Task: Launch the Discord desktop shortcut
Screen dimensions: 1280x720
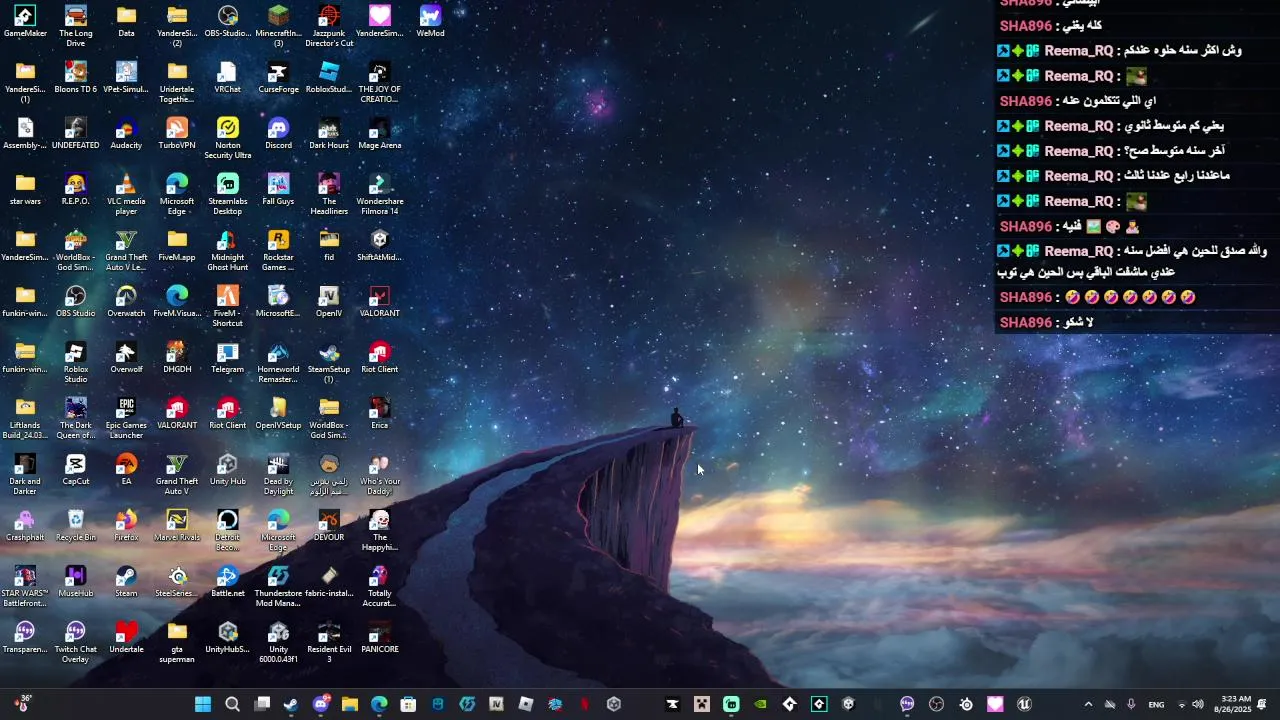Action: [278, 134]
